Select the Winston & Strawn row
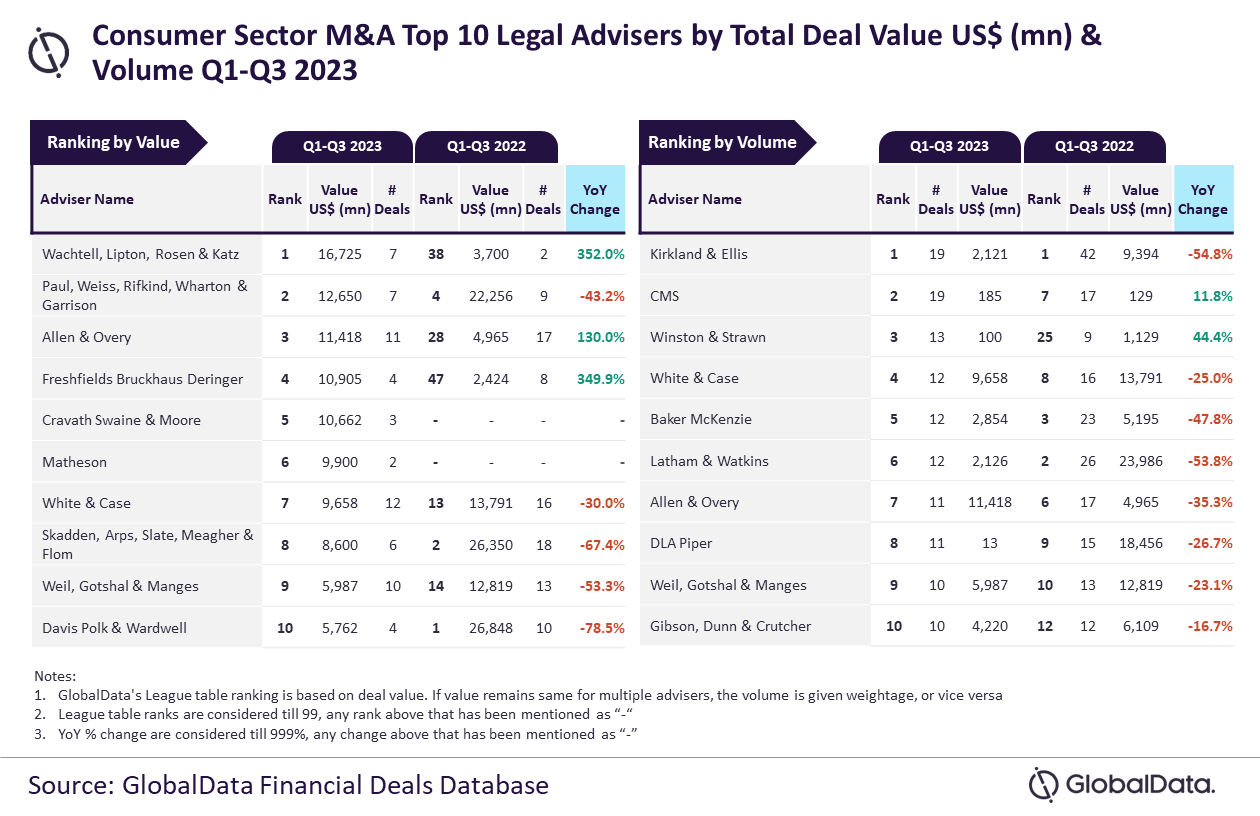The width and height of the screenshot is (1260, 816). (x=938, y=337)
